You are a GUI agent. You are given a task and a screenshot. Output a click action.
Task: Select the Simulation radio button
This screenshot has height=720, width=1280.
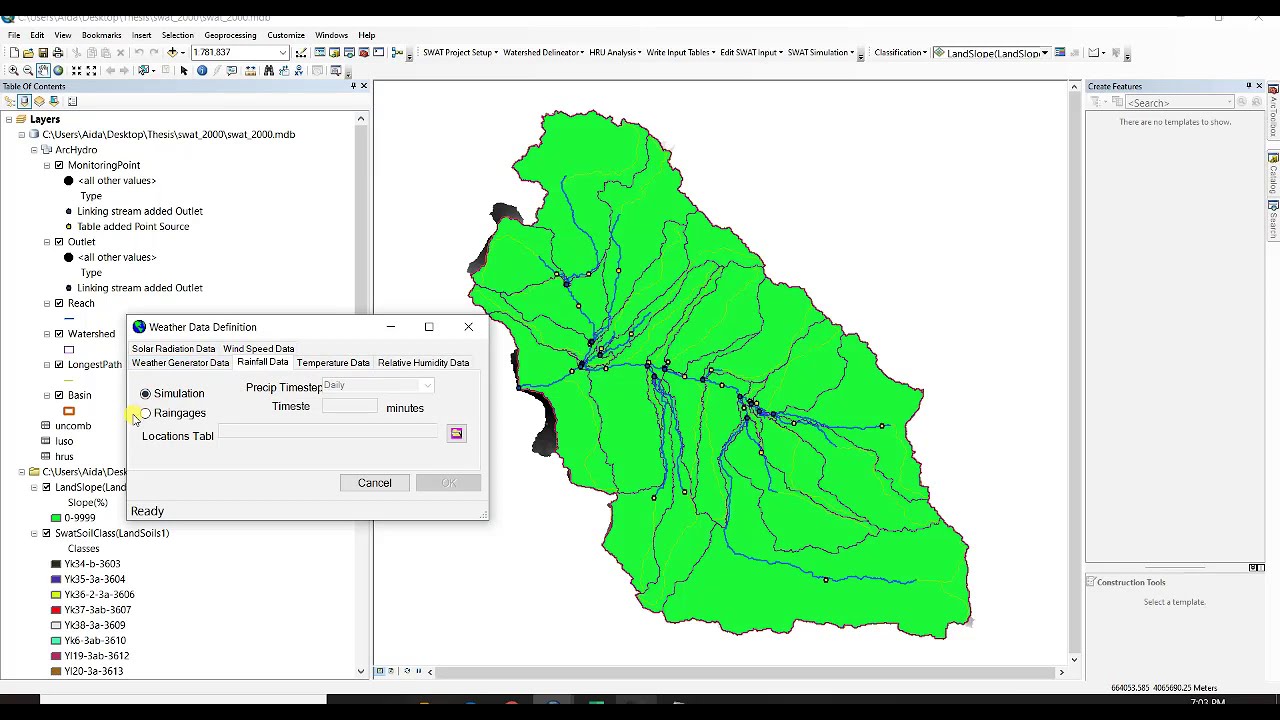(146, 394)
